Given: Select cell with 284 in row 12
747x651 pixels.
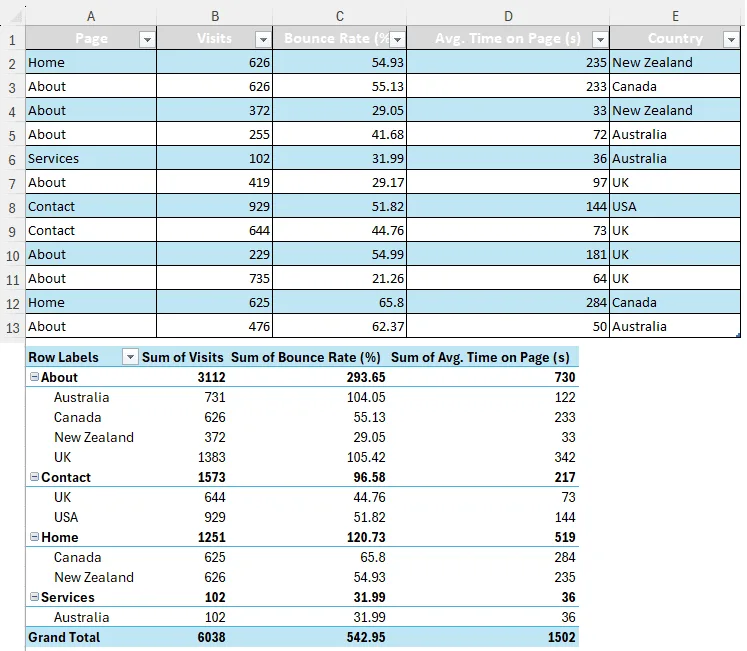Looking at the screenshot, I should tap(508, 302).
